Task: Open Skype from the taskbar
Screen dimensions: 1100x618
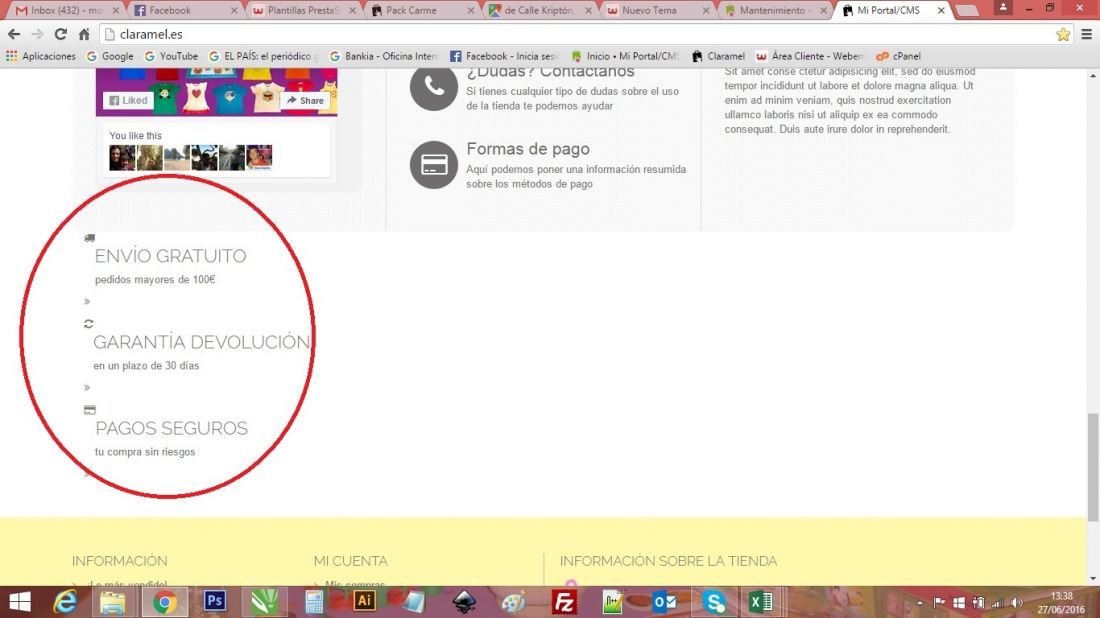Action: pos(713,602)
